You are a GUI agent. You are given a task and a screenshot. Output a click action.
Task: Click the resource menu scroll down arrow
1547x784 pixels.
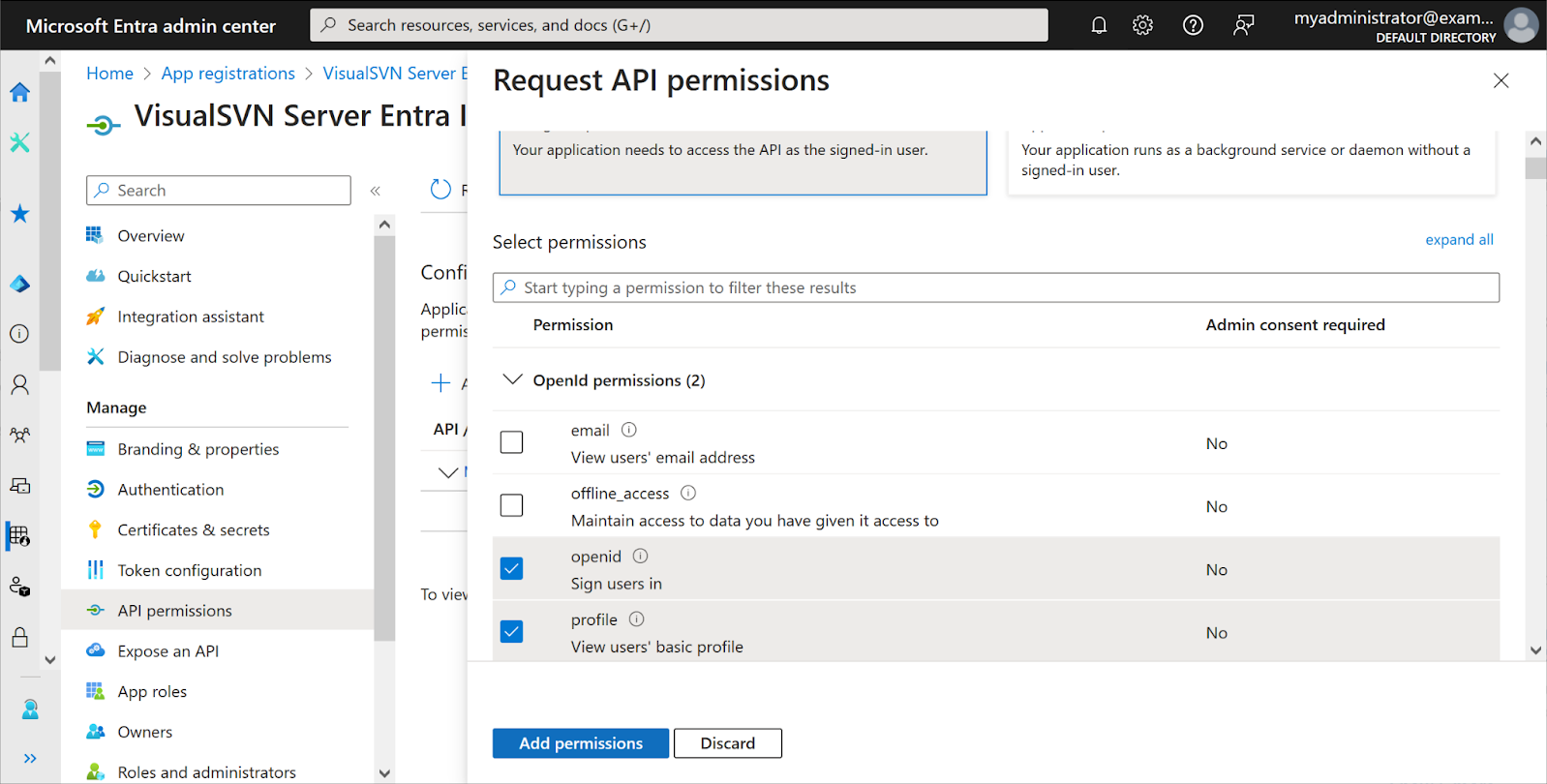click(x=384, y=772)
